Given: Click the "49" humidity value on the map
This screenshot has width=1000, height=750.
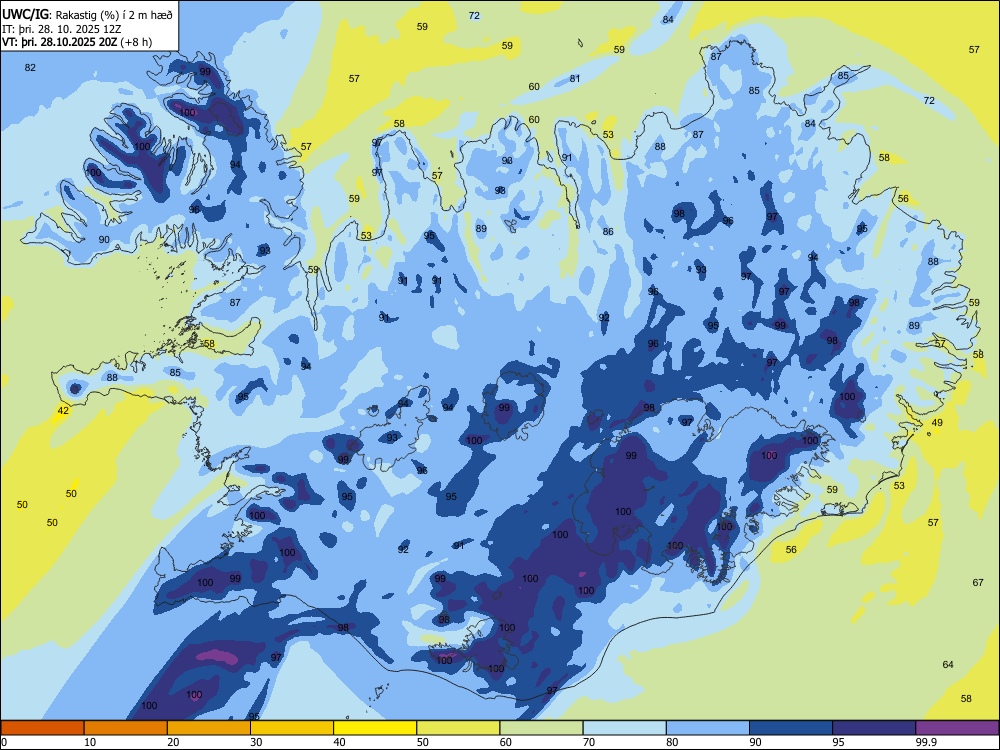Looking at the screenshot, I should pos(937,423).
